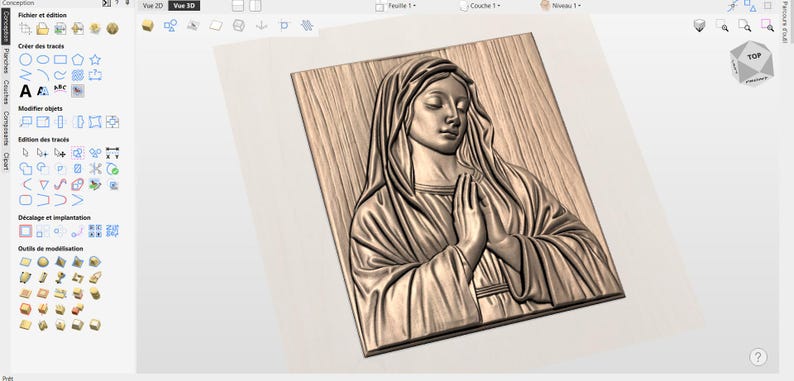Select the offset vectors tool
Viewport: 794px width, 381px height.
[25, 231]
